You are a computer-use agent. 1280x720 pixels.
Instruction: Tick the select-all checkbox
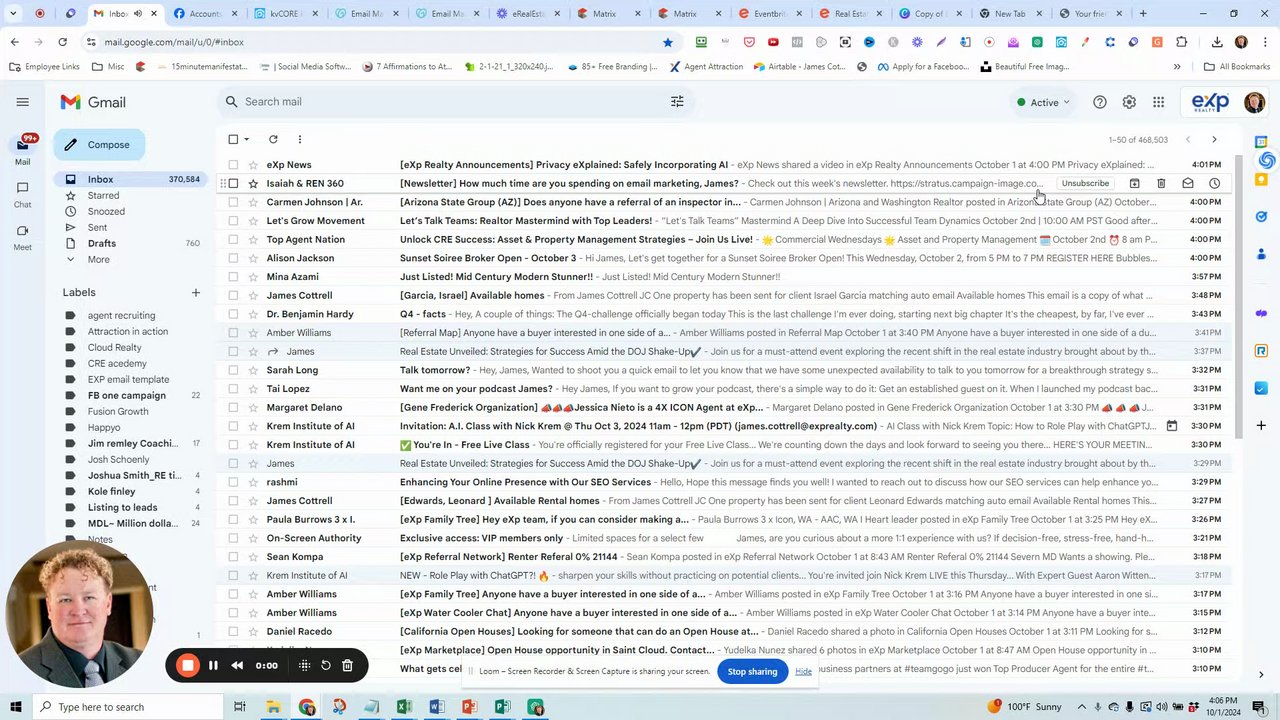tap(233, 139)
